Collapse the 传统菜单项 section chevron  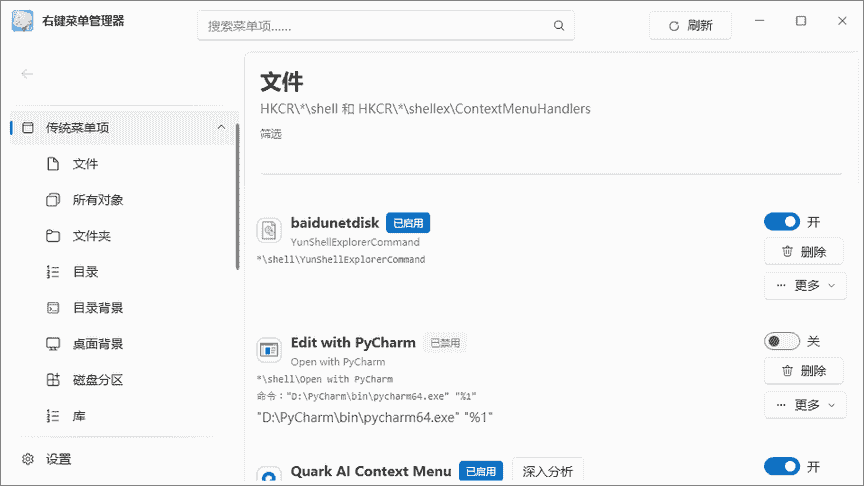point(222,127)
